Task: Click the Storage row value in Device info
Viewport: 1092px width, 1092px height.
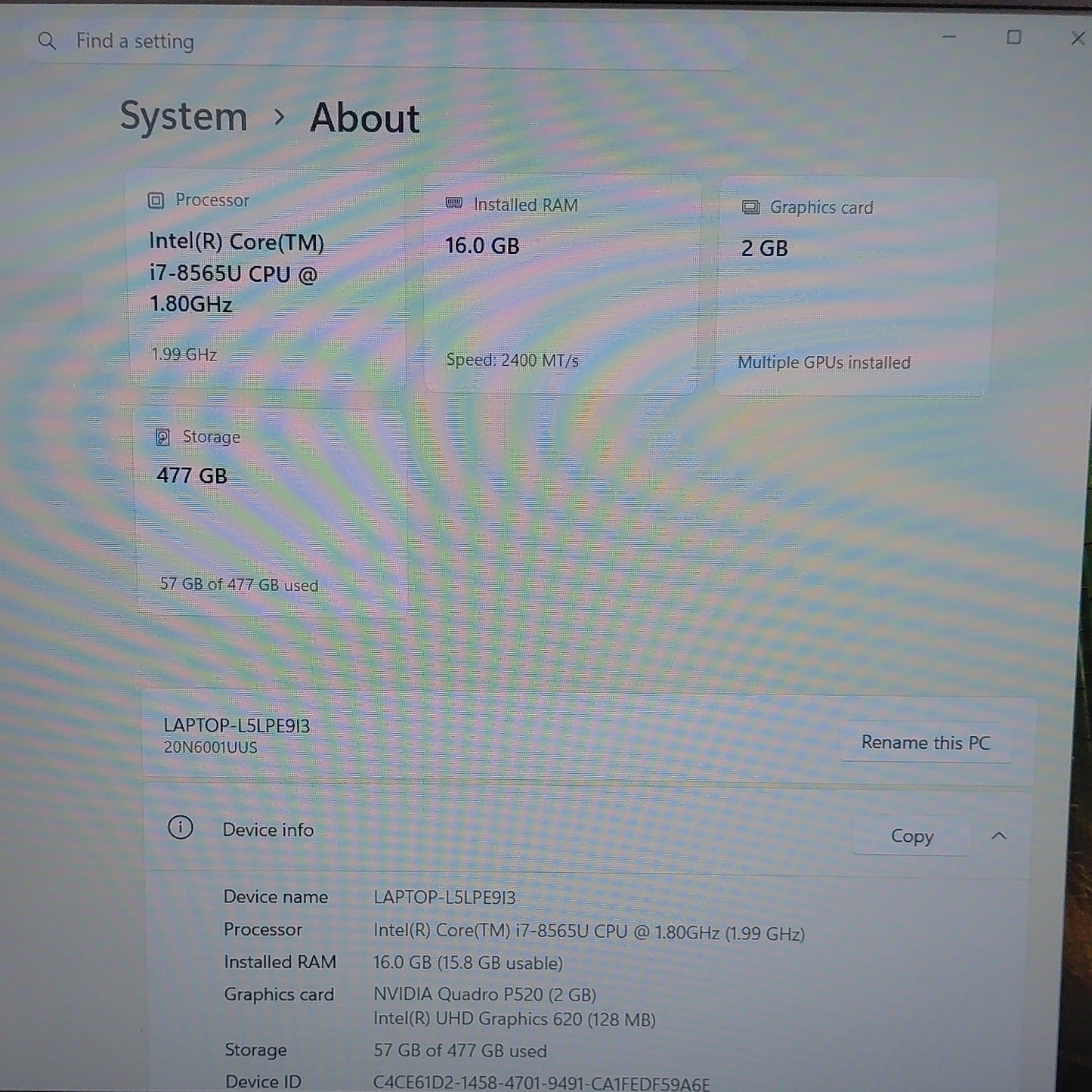Action: [459, 1051]
